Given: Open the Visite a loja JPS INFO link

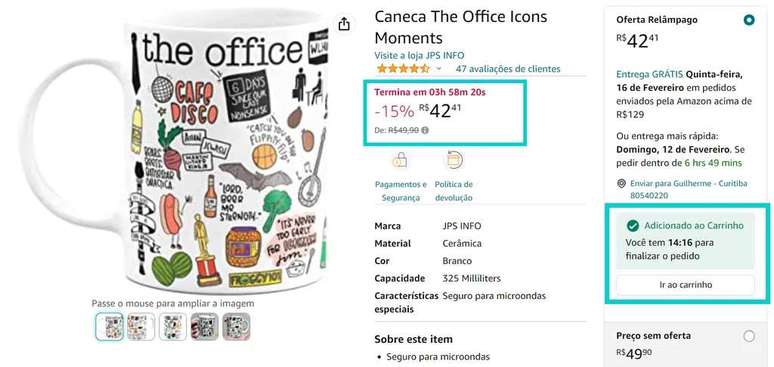Looking at the screenshot, I should 419,55.
